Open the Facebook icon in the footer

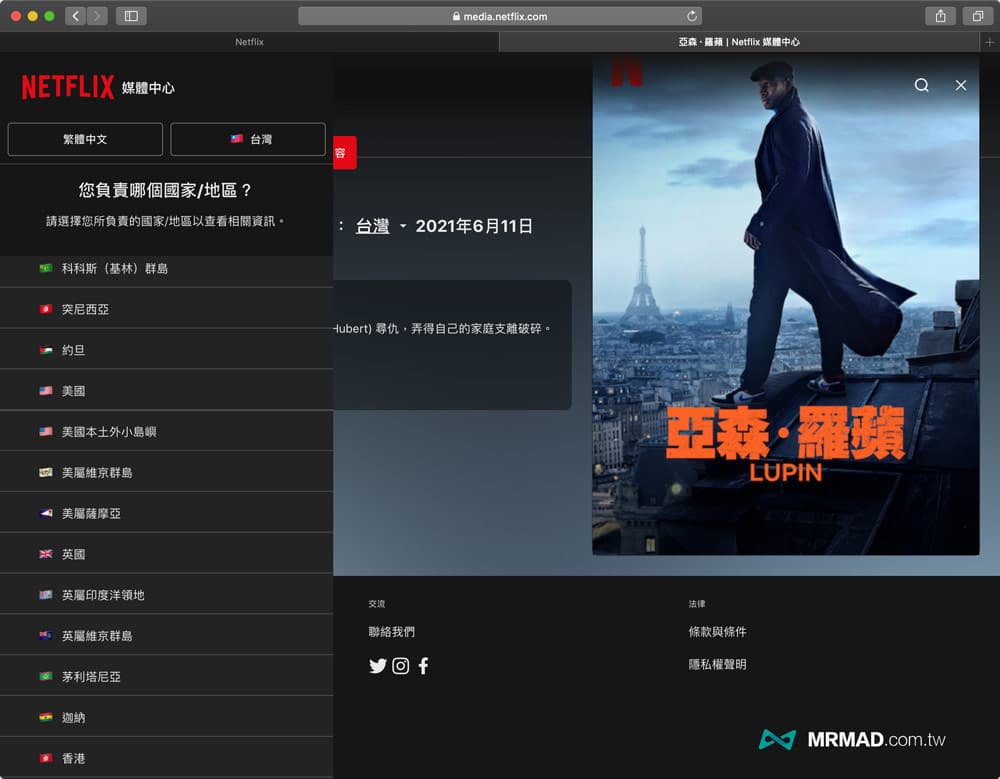[423, 666]
